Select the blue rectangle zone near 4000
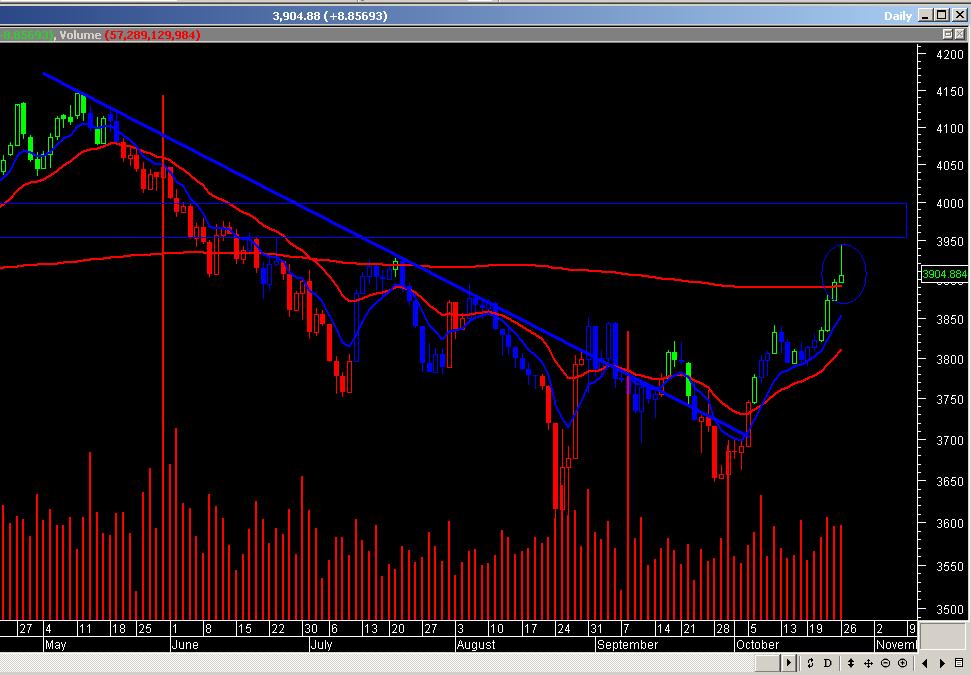Viewport: 971px width, 675px height. coord(453,220)
